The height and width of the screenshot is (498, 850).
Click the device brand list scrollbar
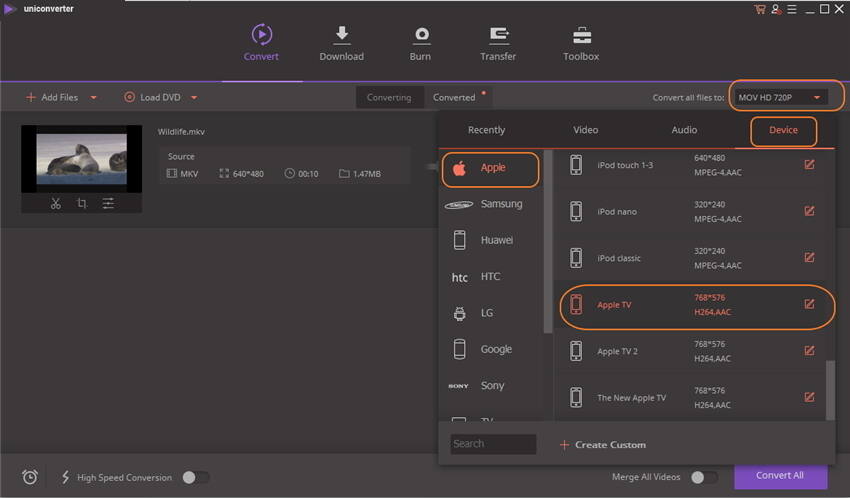548,242
